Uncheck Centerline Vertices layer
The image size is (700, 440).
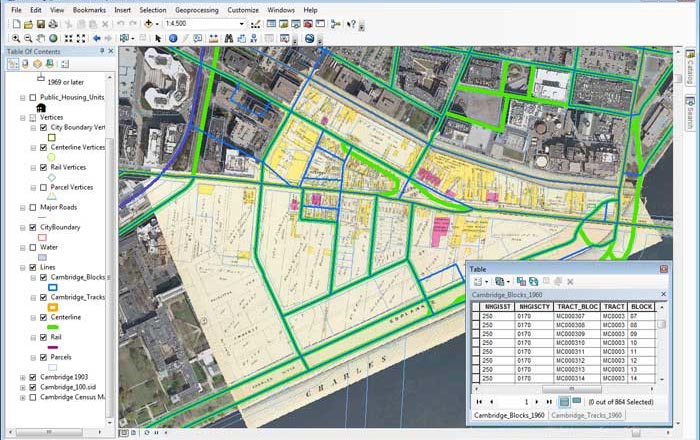coord(43,147)
